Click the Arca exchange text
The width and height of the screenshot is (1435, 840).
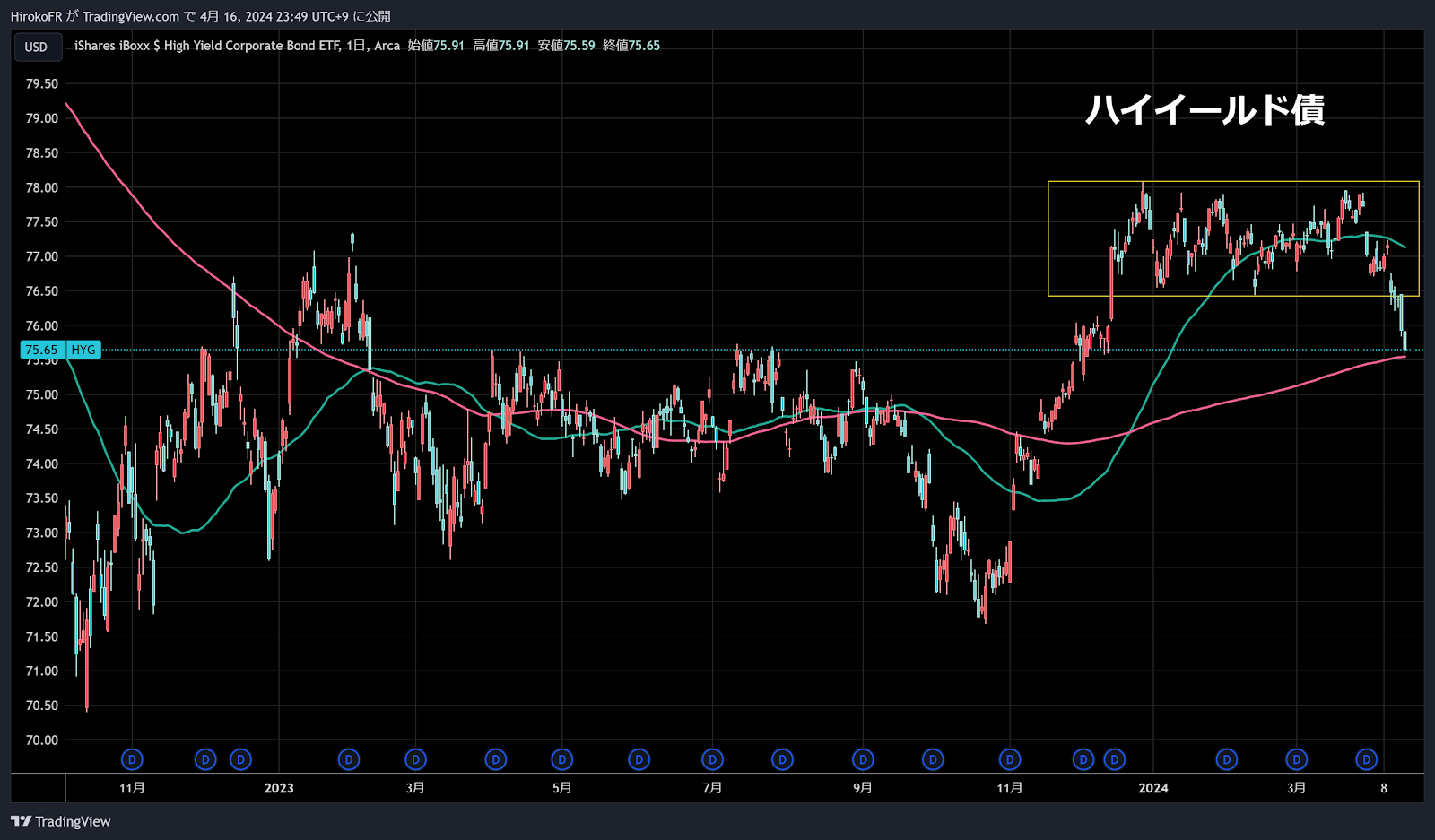click(x=387, y=46)
